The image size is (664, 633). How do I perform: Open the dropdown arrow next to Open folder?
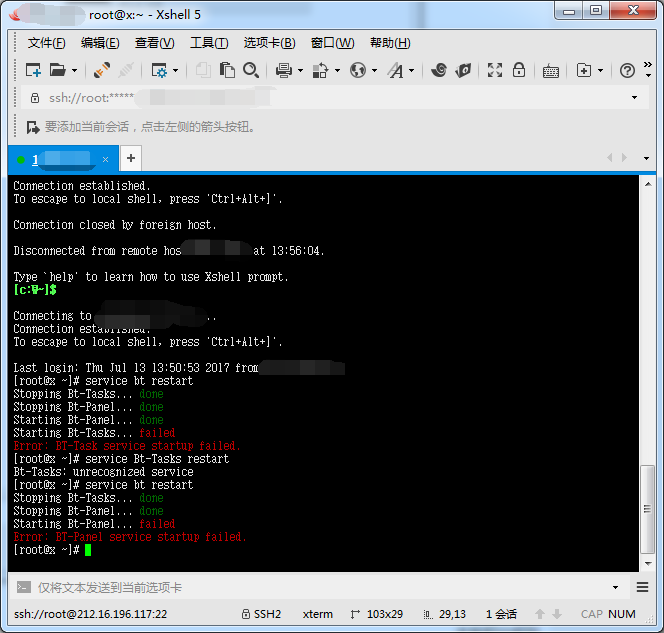pos(75,70)
